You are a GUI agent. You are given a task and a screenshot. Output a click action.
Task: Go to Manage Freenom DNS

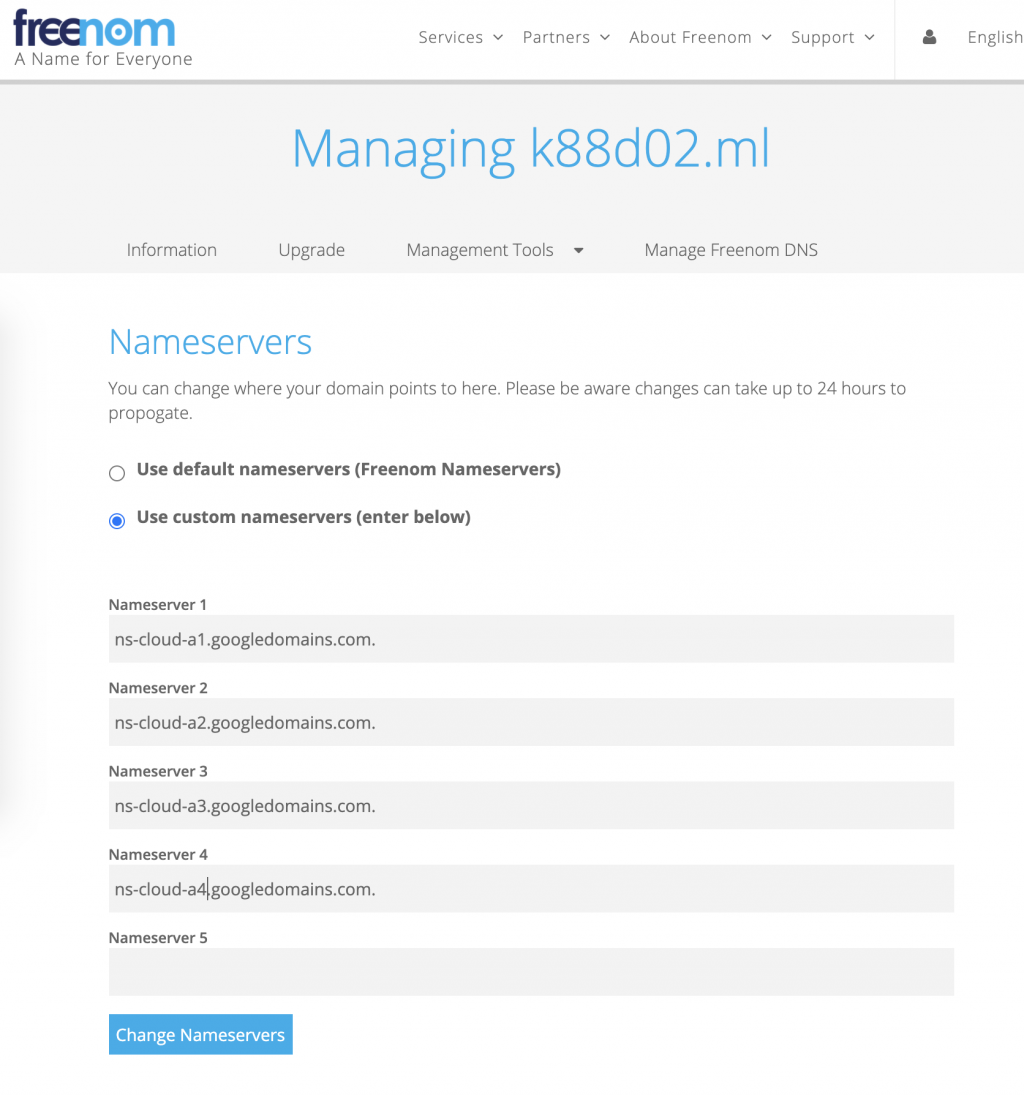[x=731, y=250]
